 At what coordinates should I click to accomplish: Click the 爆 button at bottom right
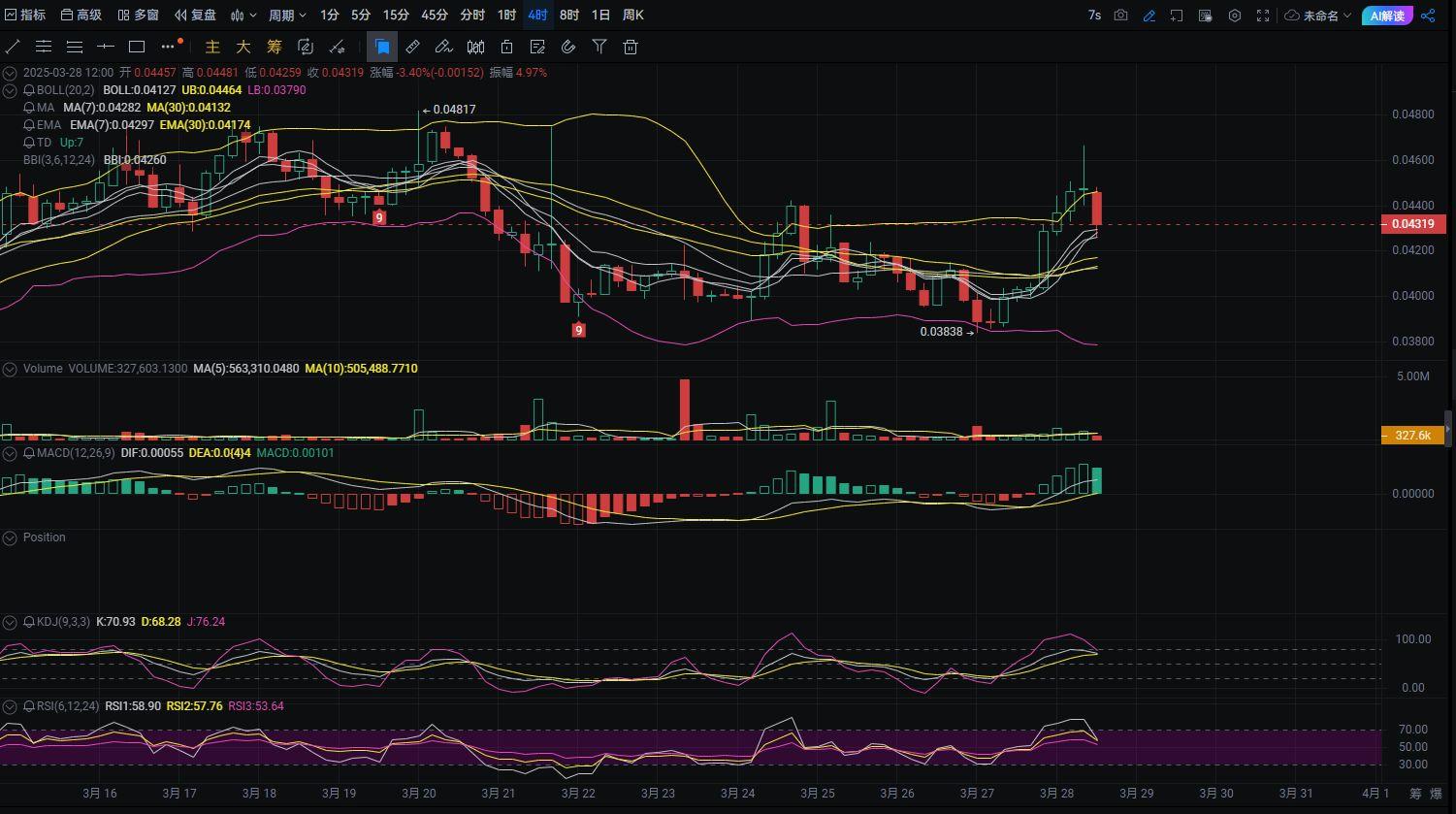pos(1437,794)
